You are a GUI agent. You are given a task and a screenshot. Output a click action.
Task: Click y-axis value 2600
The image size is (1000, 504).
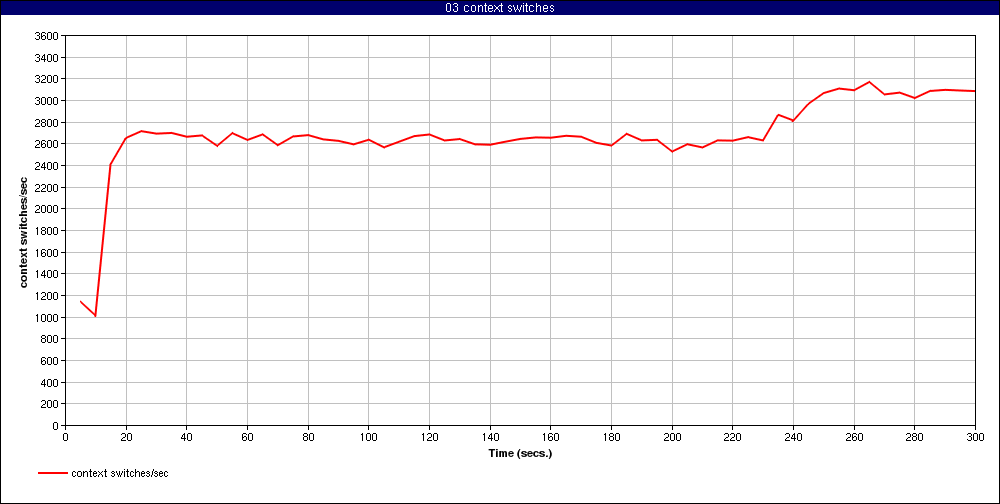(x=48, y=144)
